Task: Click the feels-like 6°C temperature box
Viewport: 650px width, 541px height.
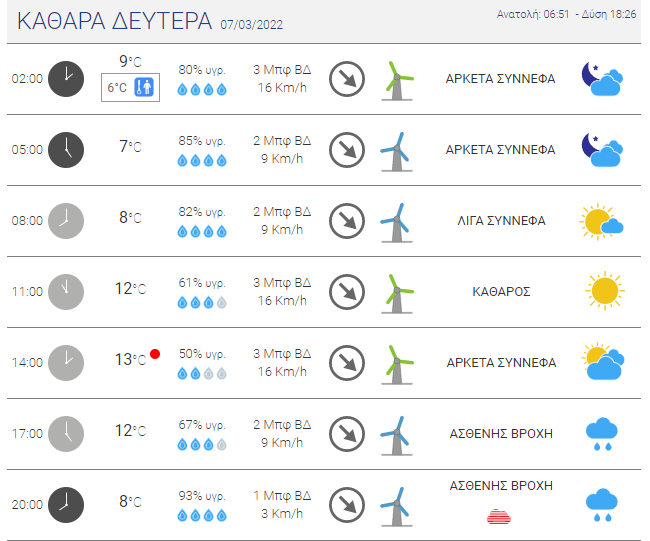Action: 131,87
